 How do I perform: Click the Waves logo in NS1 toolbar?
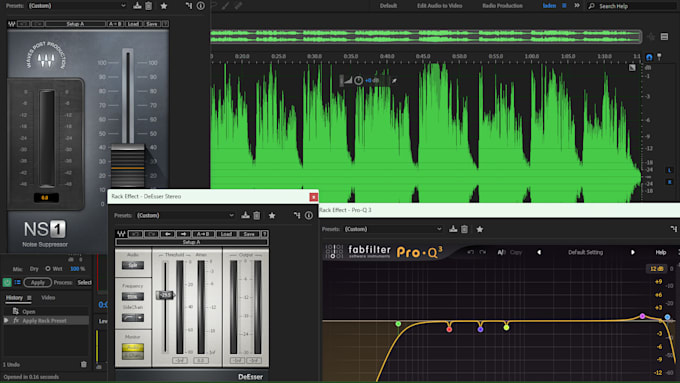tap(12, 24)
